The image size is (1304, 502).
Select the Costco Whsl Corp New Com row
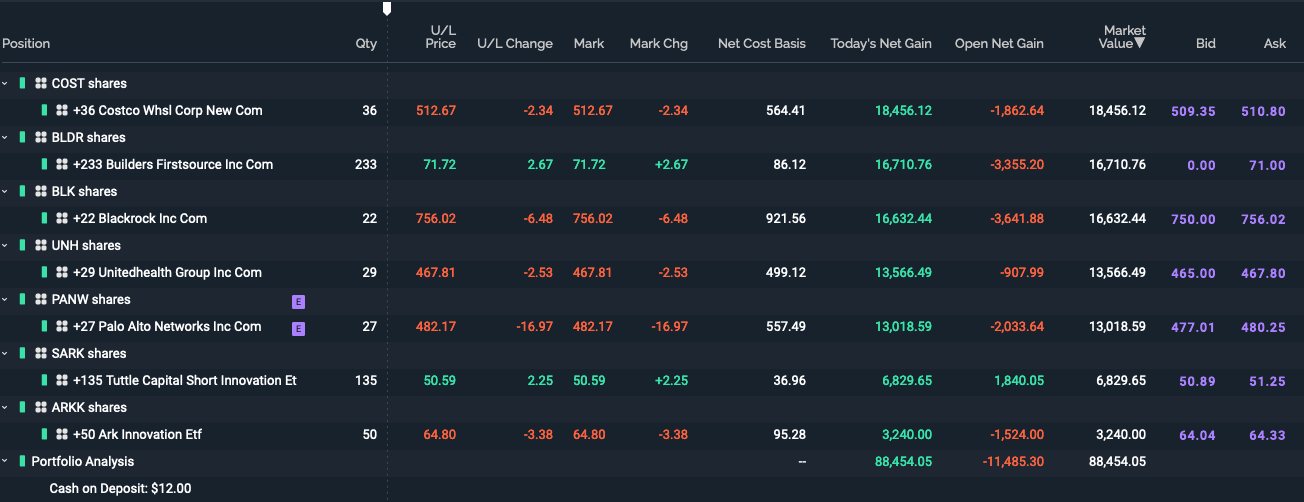click(652, 110)
